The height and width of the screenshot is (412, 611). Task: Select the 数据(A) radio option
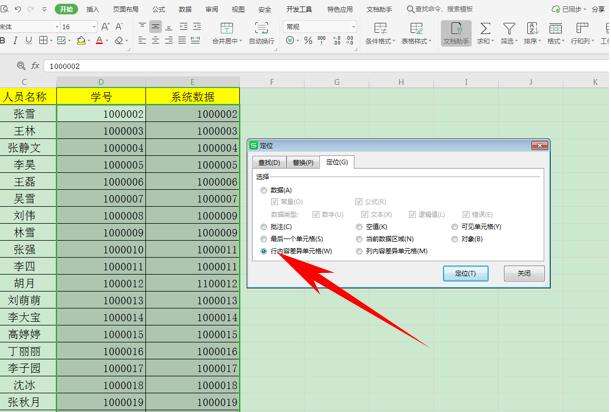click(x=264, y=190)
